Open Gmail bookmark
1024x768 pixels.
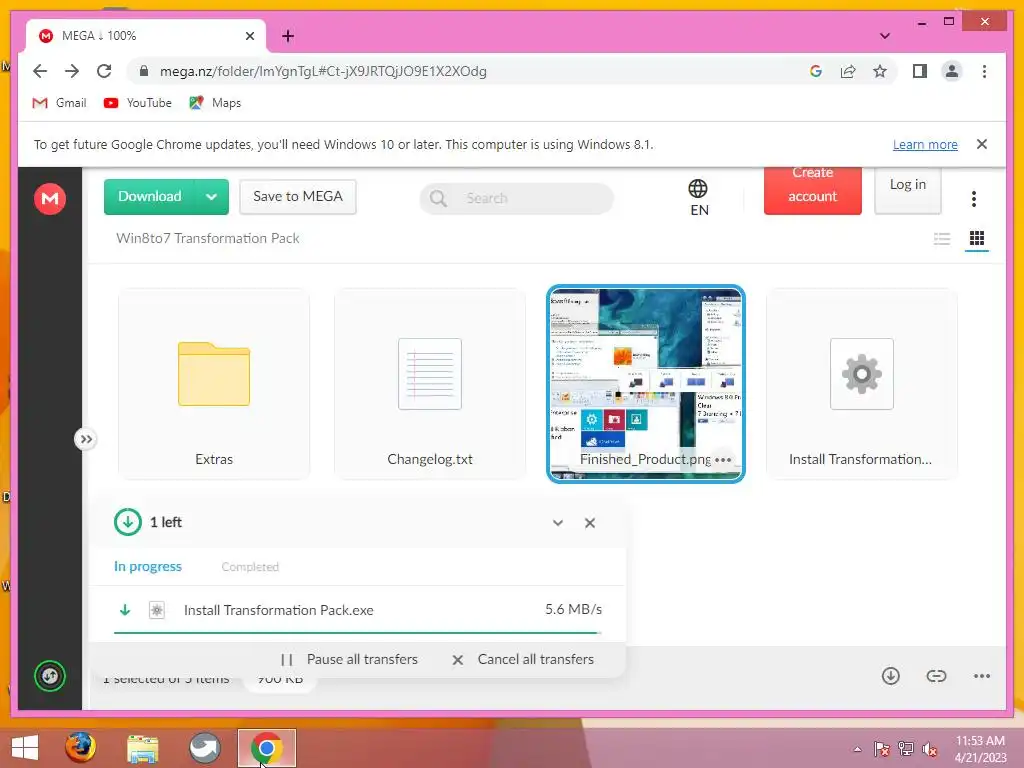pos(59,103)
